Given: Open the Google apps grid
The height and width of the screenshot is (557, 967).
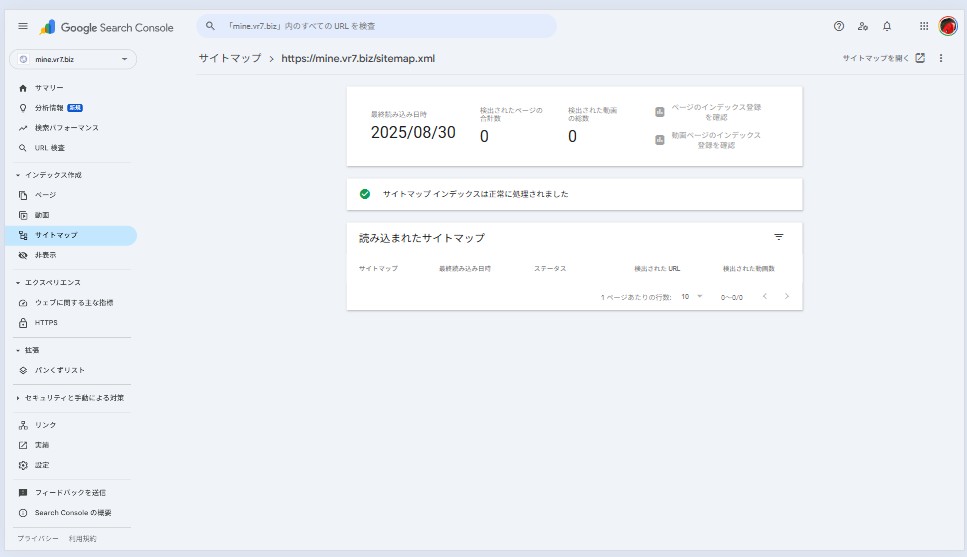Looking at the screenshot, I should click(x=923, y=26).
